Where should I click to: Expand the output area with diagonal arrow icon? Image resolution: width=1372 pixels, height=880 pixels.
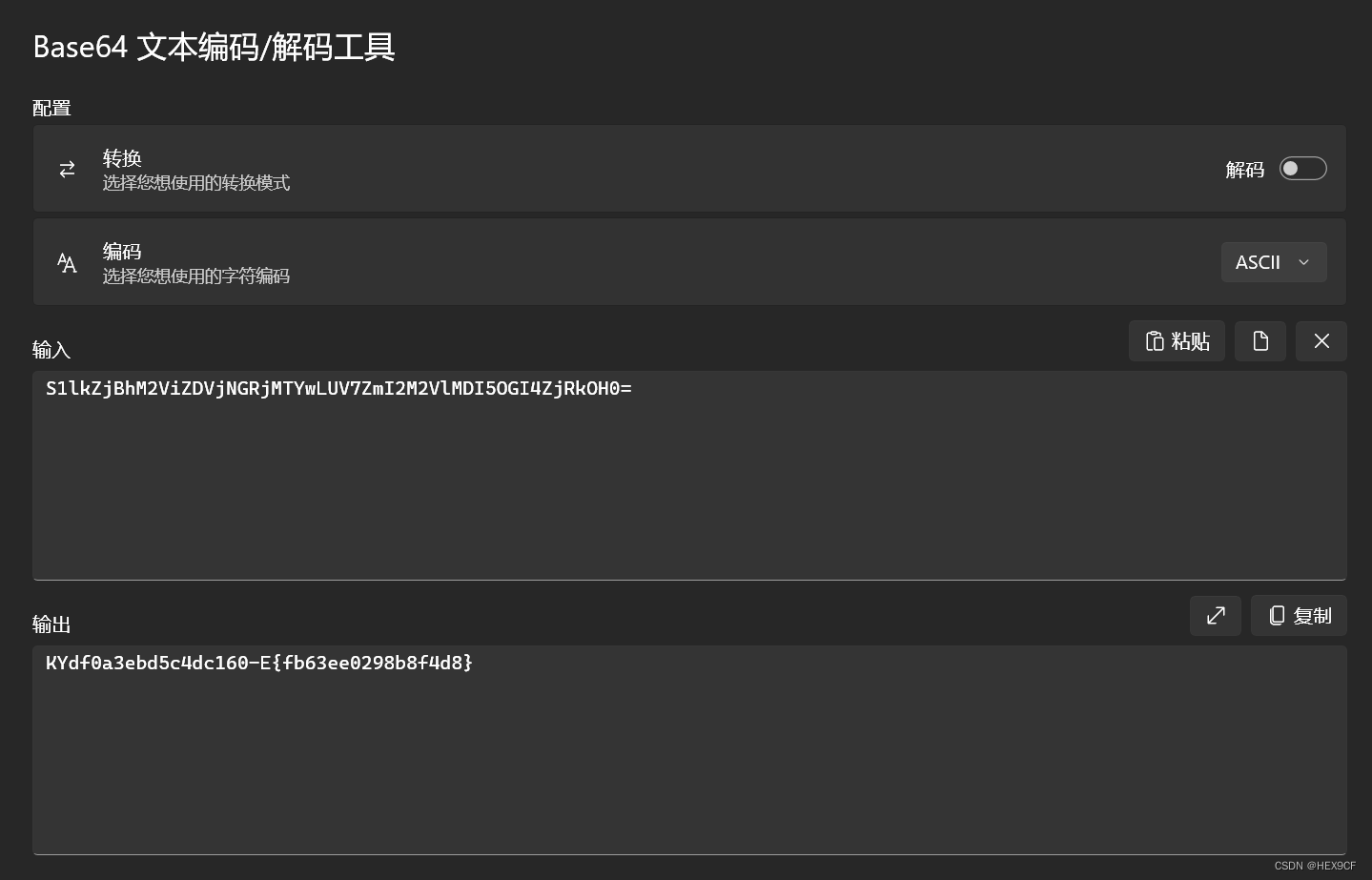[1215, 615]
